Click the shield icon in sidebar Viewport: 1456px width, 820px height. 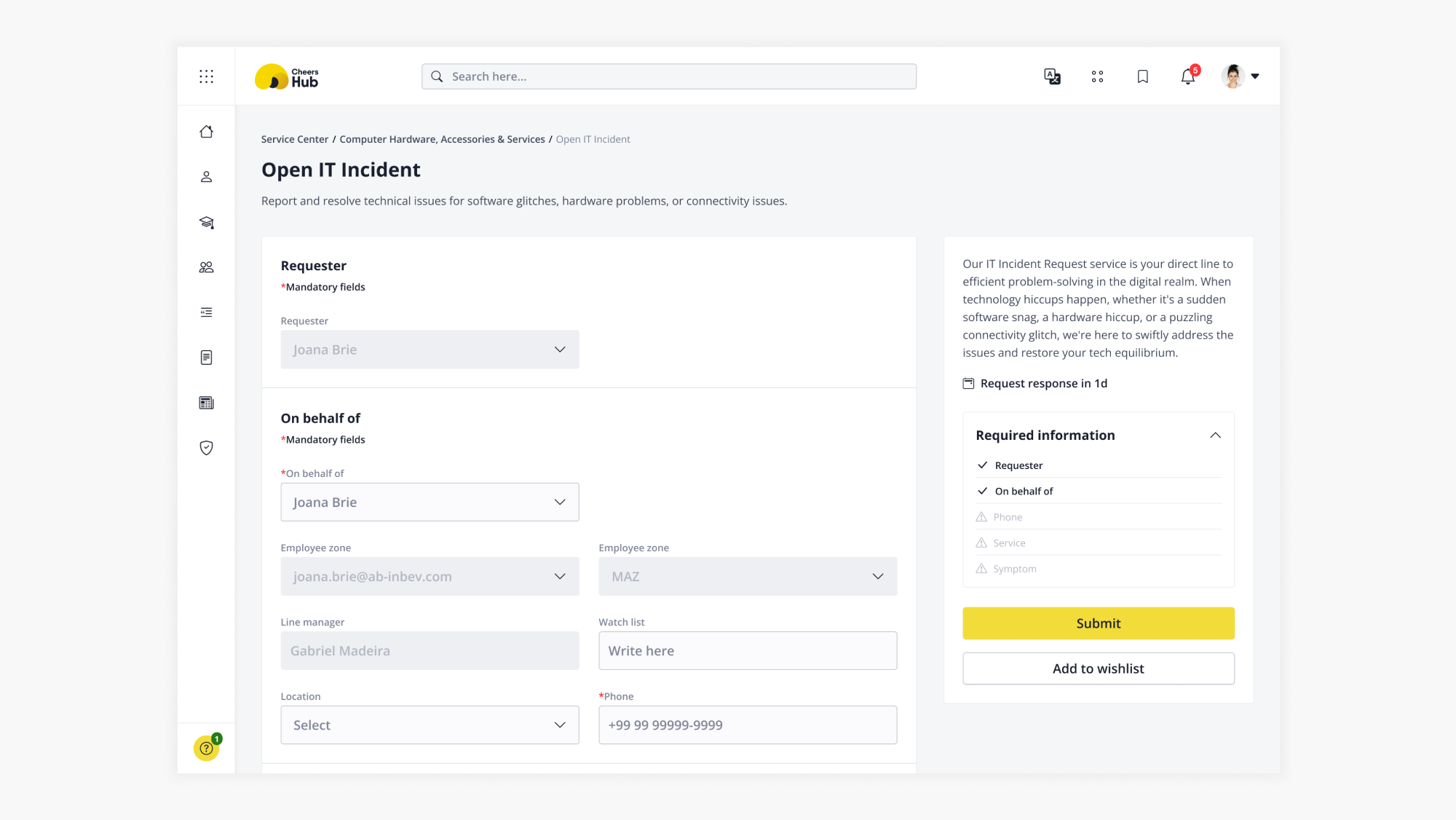tap(206, 448)
